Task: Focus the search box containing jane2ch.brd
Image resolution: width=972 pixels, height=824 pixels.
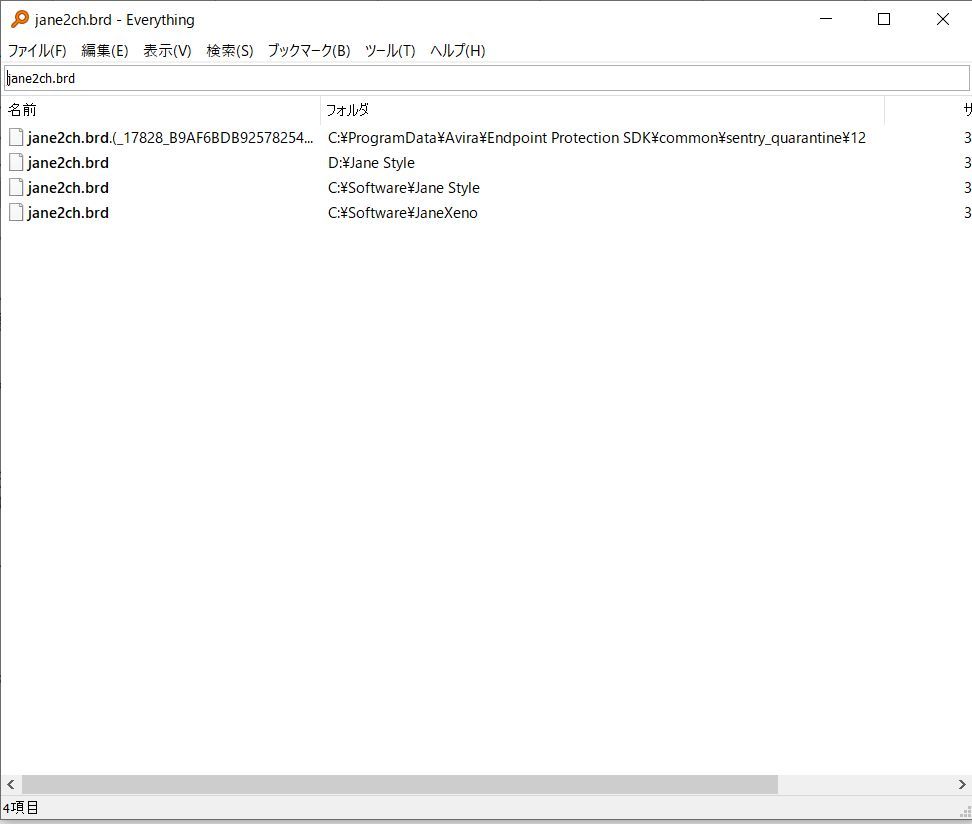Action: [487, 78]
